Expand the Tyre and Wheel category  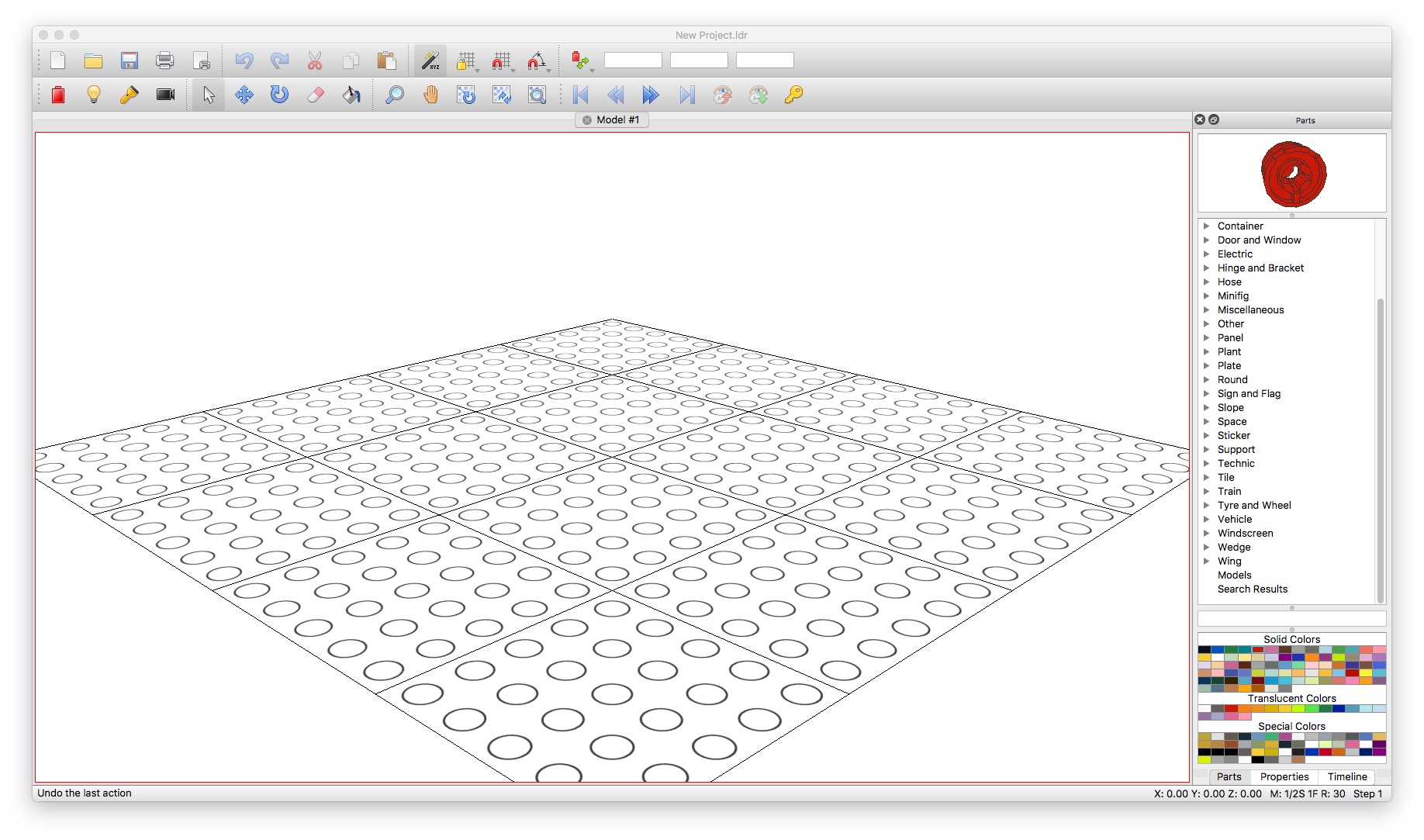tap(1207, 505)
